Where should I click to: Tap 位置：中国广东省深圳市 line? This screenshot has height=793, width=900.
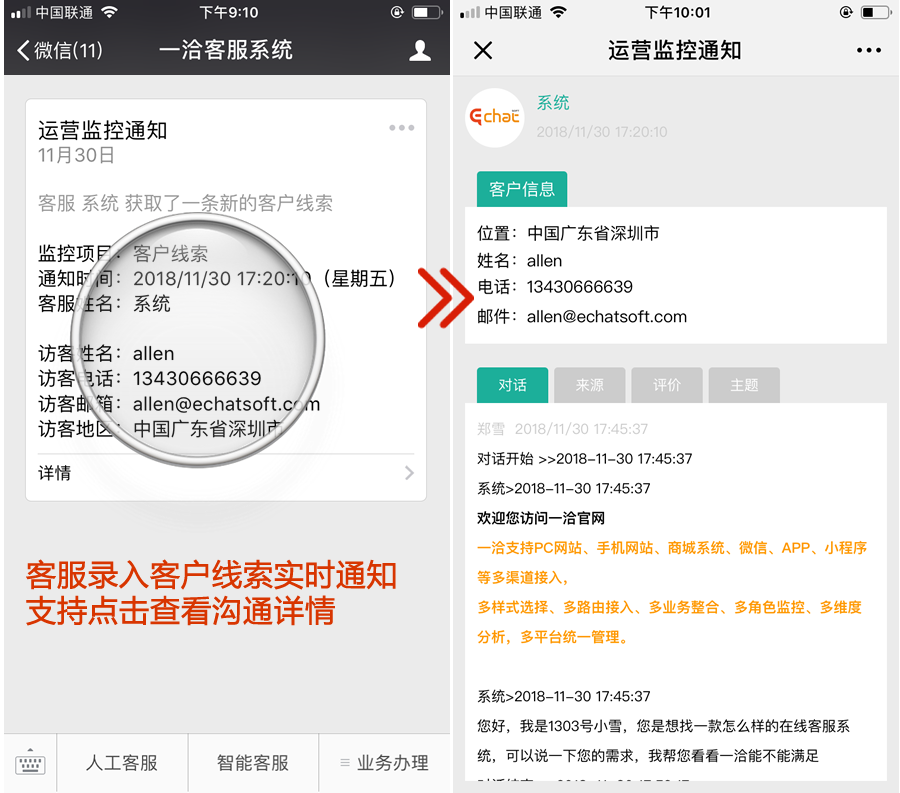(x=568, y=233)
